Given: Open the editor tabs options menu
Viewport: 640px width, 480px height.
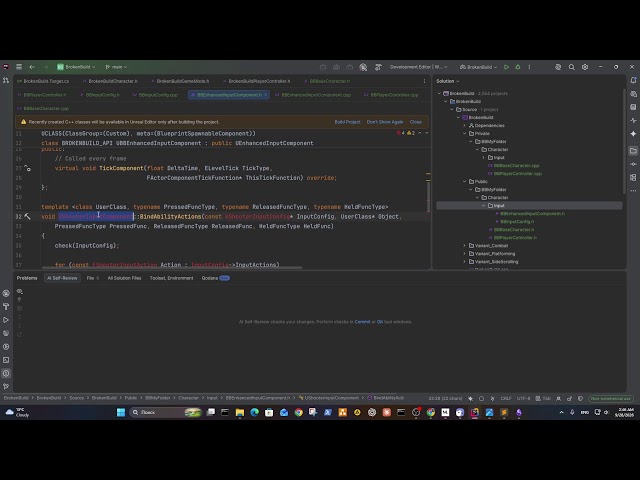Looking at the screenshot, I should coord(424,81).
